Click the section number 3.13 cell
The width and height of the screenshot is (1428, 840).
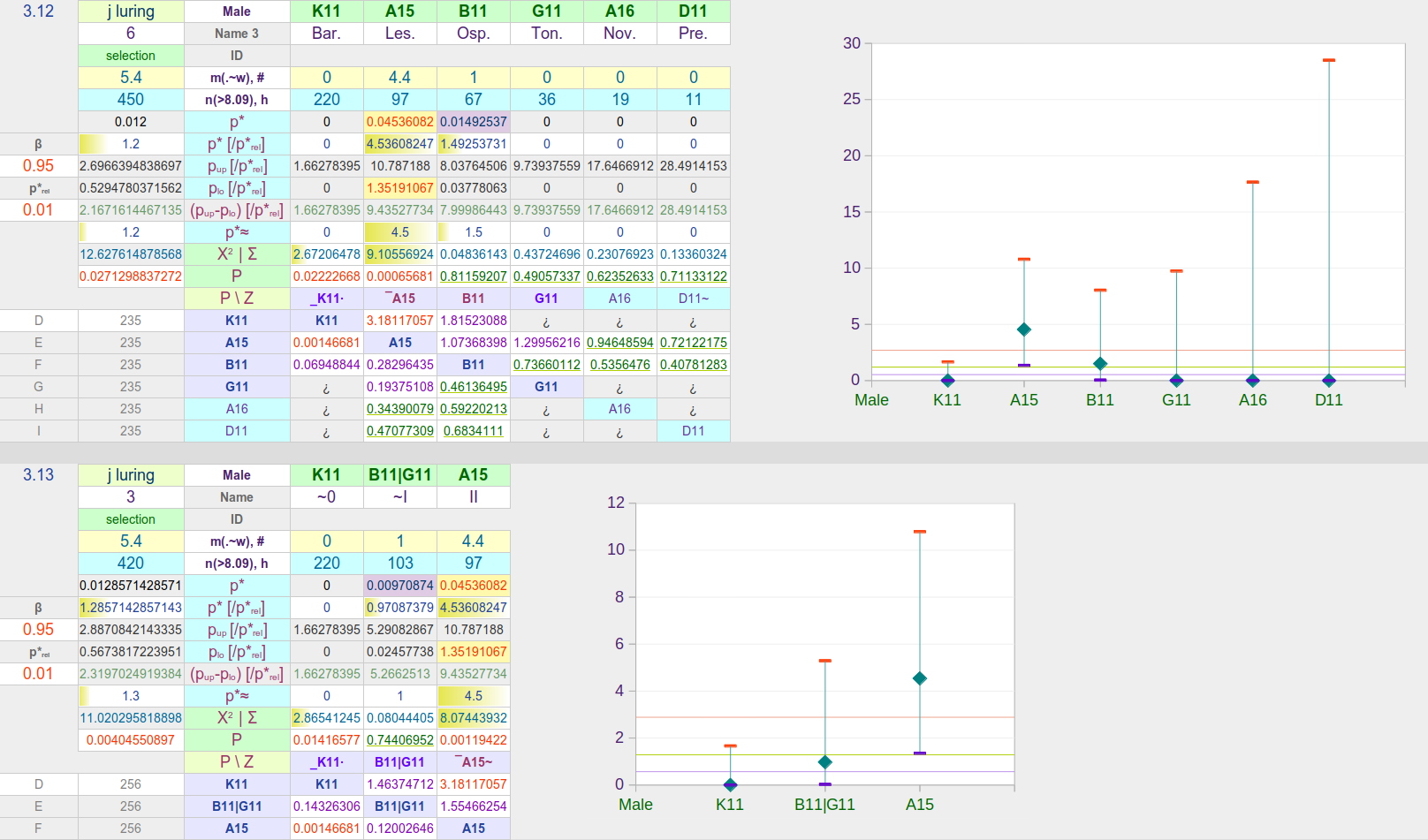coord(38,475)
